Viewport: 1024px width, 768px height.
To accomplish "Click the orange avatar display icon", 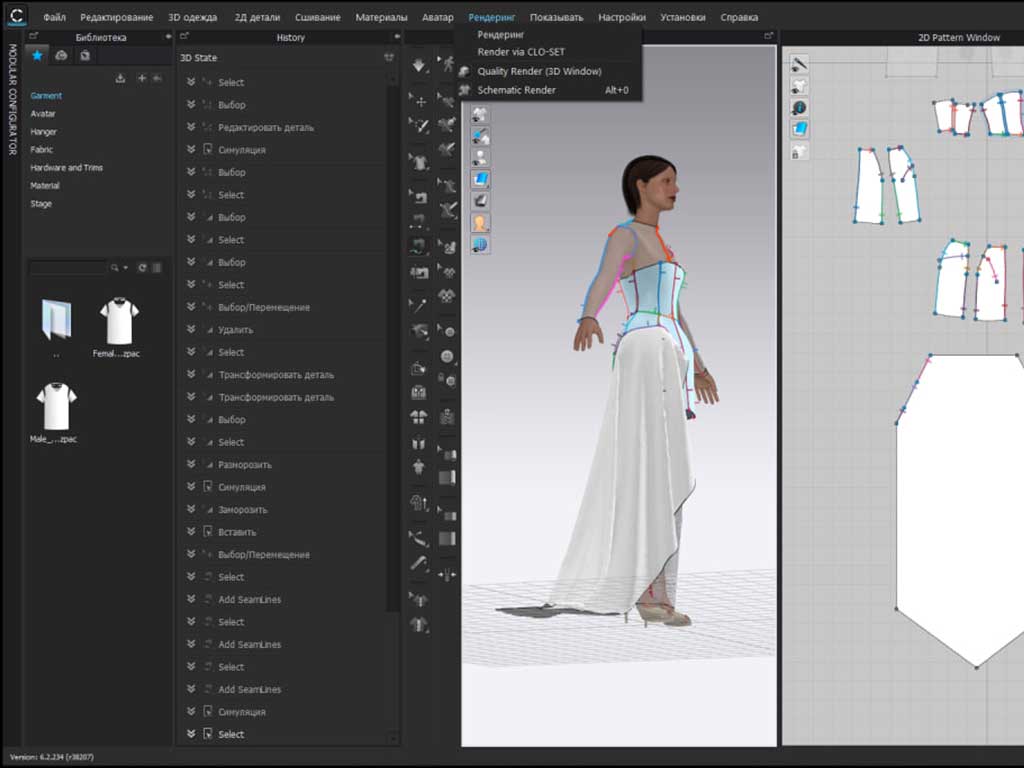I will click(x=481, y=223).
